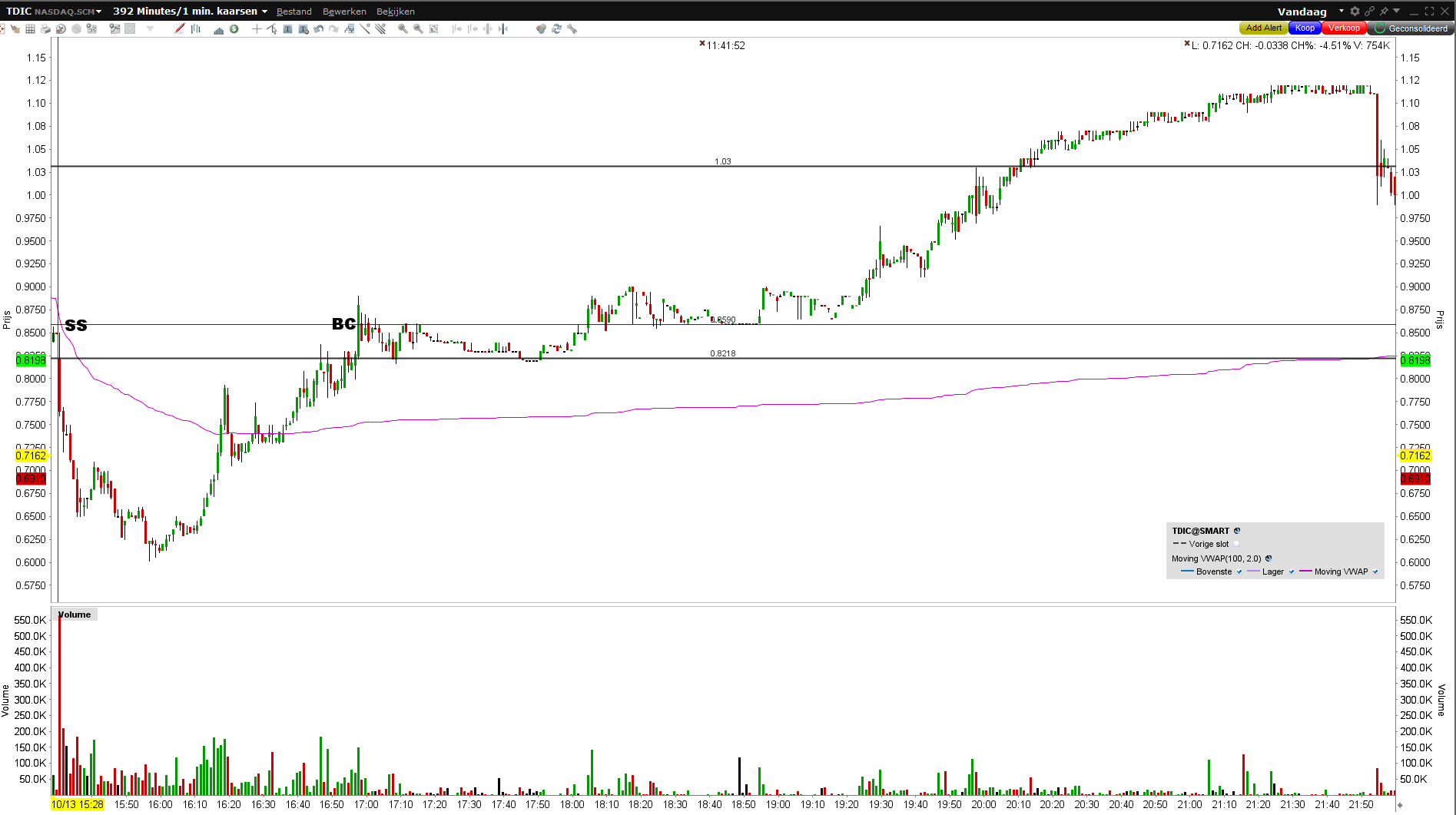
Task: Uncheck the Bovenste line checkbox
Action: [1239, 571]
